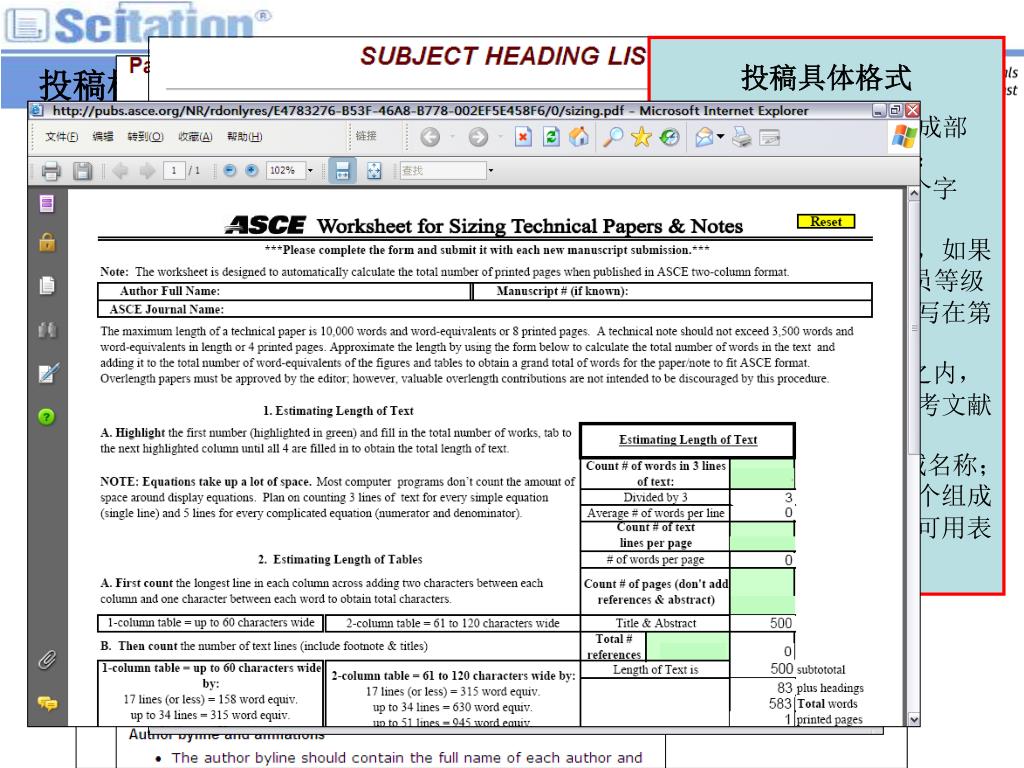Open the Comments speech bubble icon
The image size is (1024, 768).
47,703
